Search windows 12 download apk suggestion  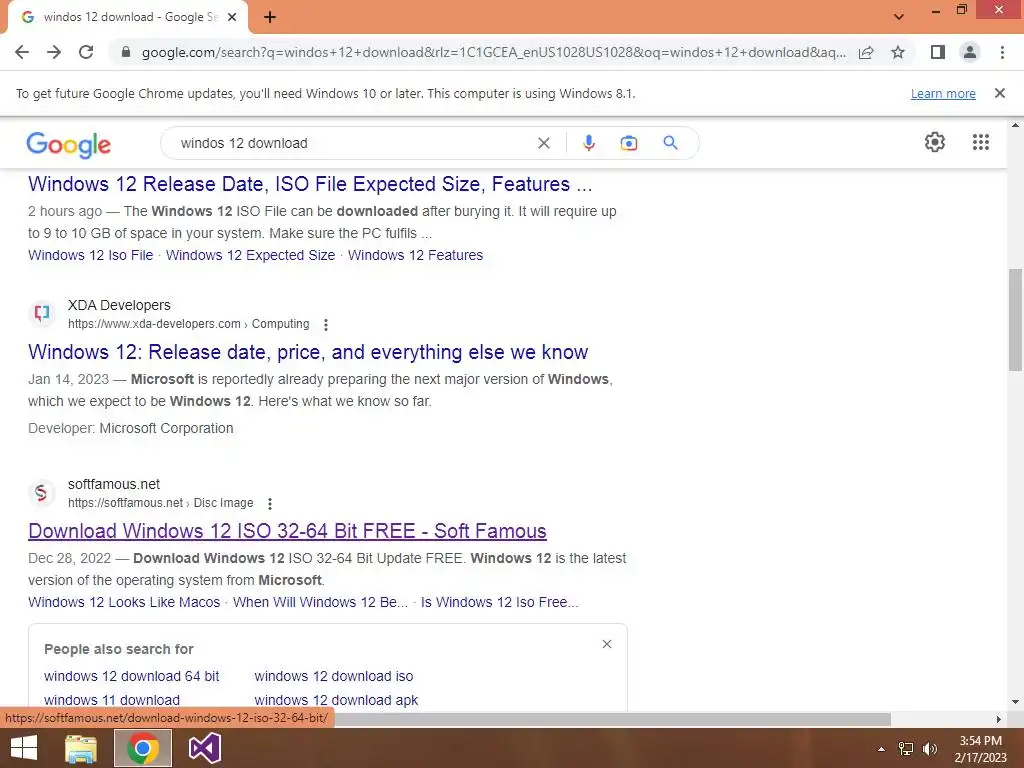pyautogui.click(x=336, y=700)
